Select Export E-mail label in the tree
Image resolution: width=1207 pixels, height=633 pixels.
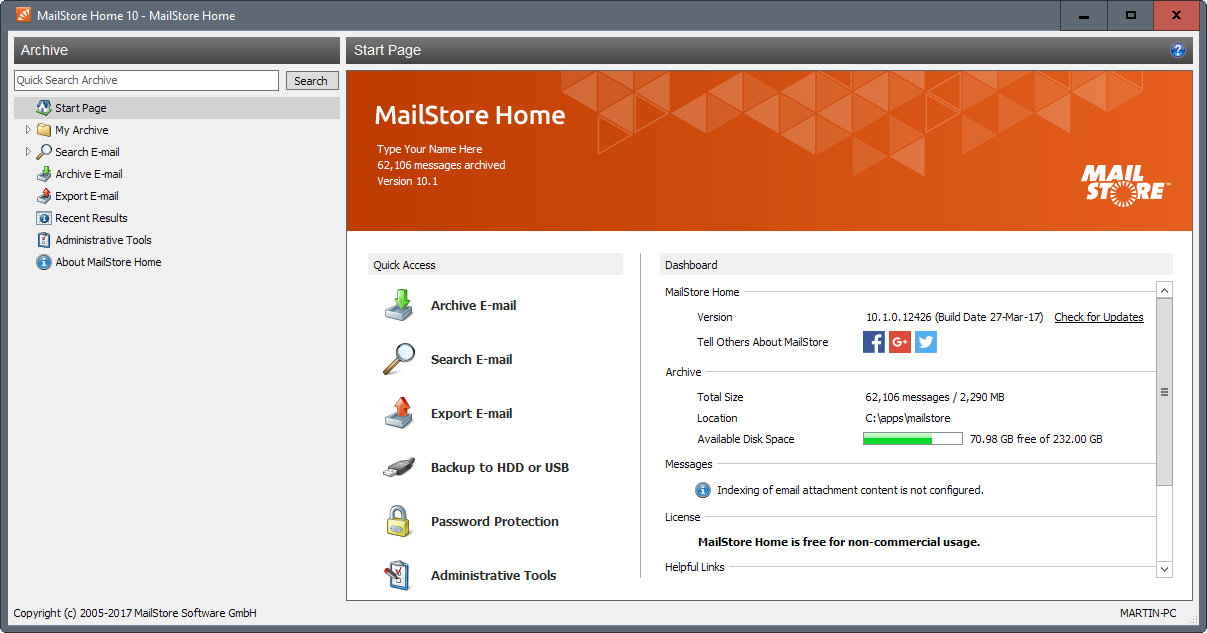[x=87, y=196]
